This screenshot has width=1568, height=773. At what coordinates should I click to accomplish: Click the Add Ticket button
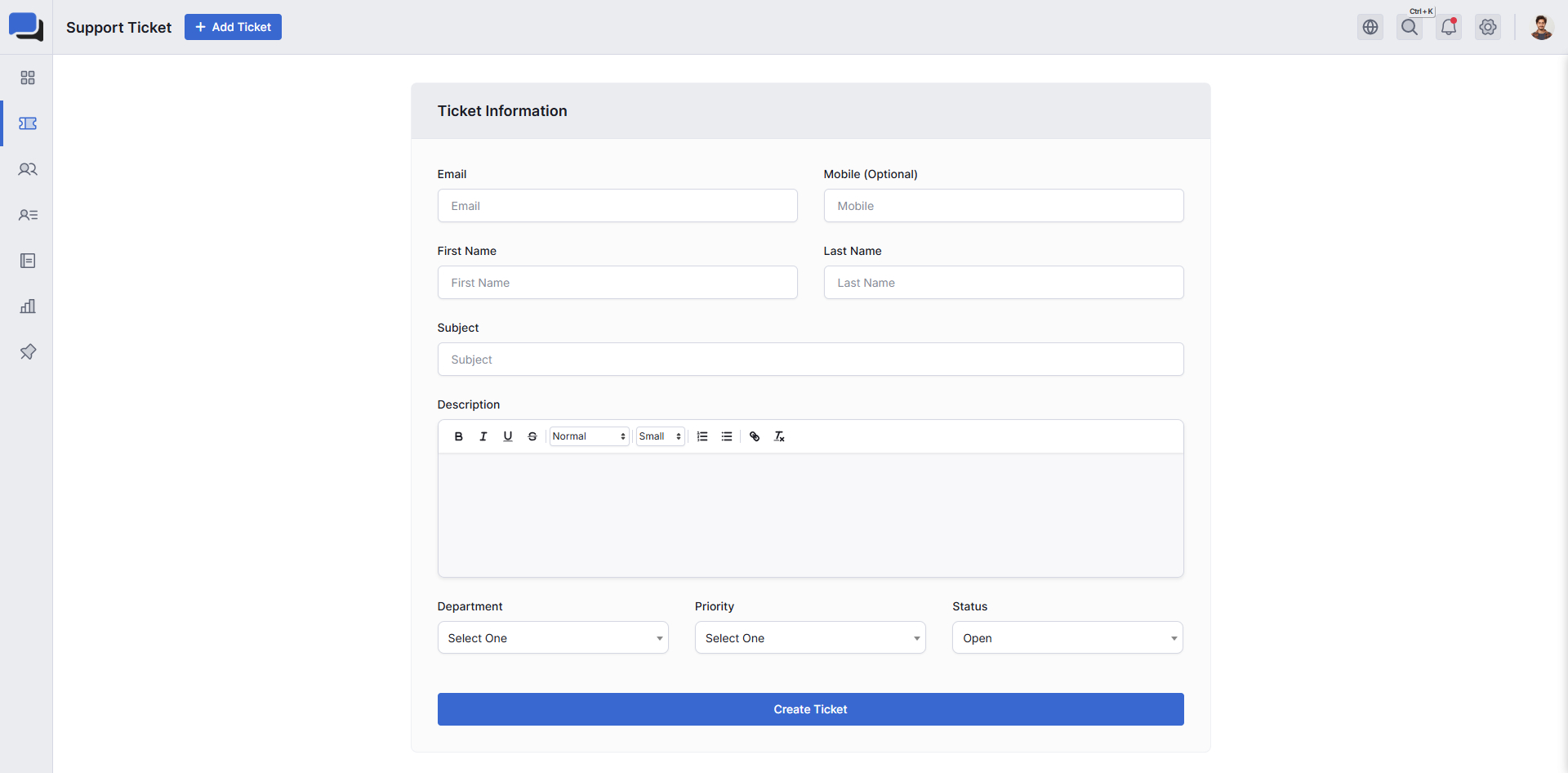pos(233,27)
